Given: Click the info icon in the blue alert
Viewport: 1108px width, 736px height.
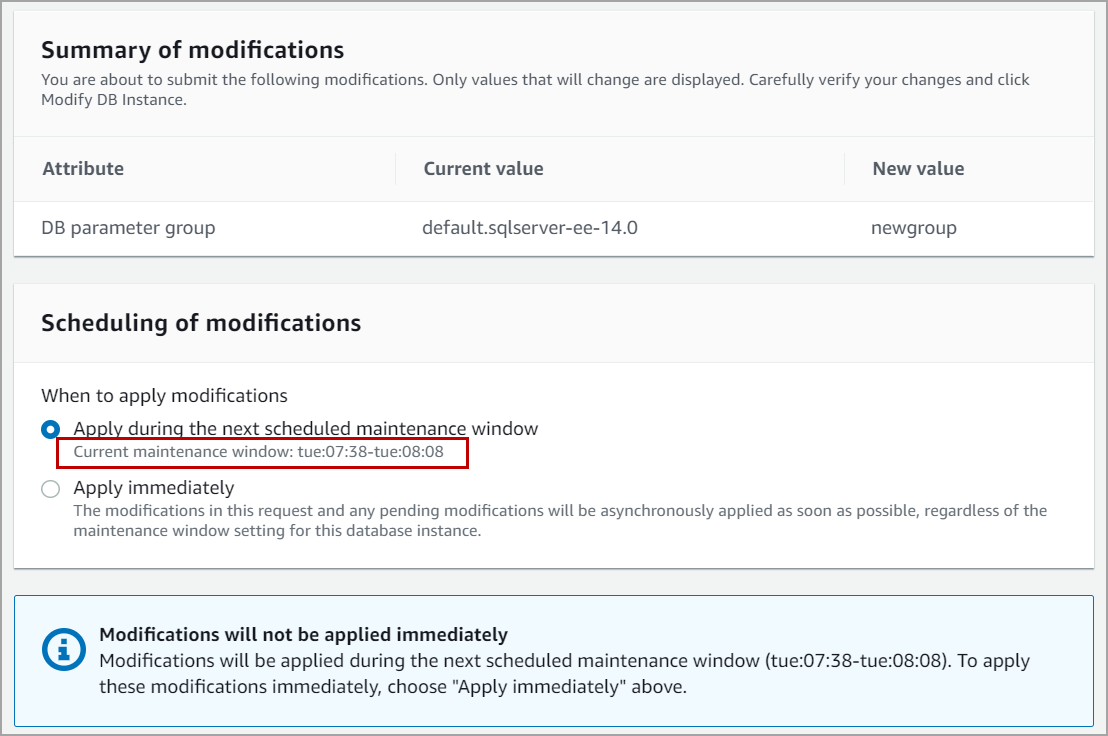Looking at the screenshot, I should (63, 649).
